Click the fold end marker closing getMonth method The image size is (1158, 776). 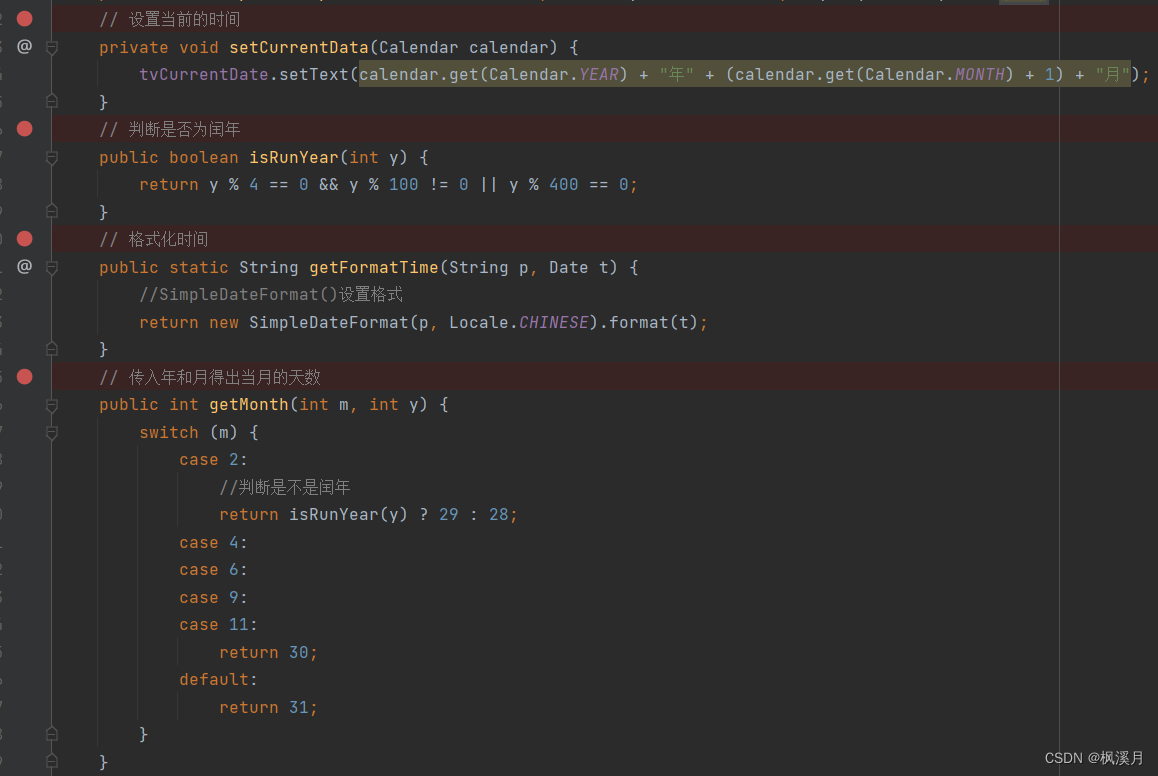(x=52, y=760)
